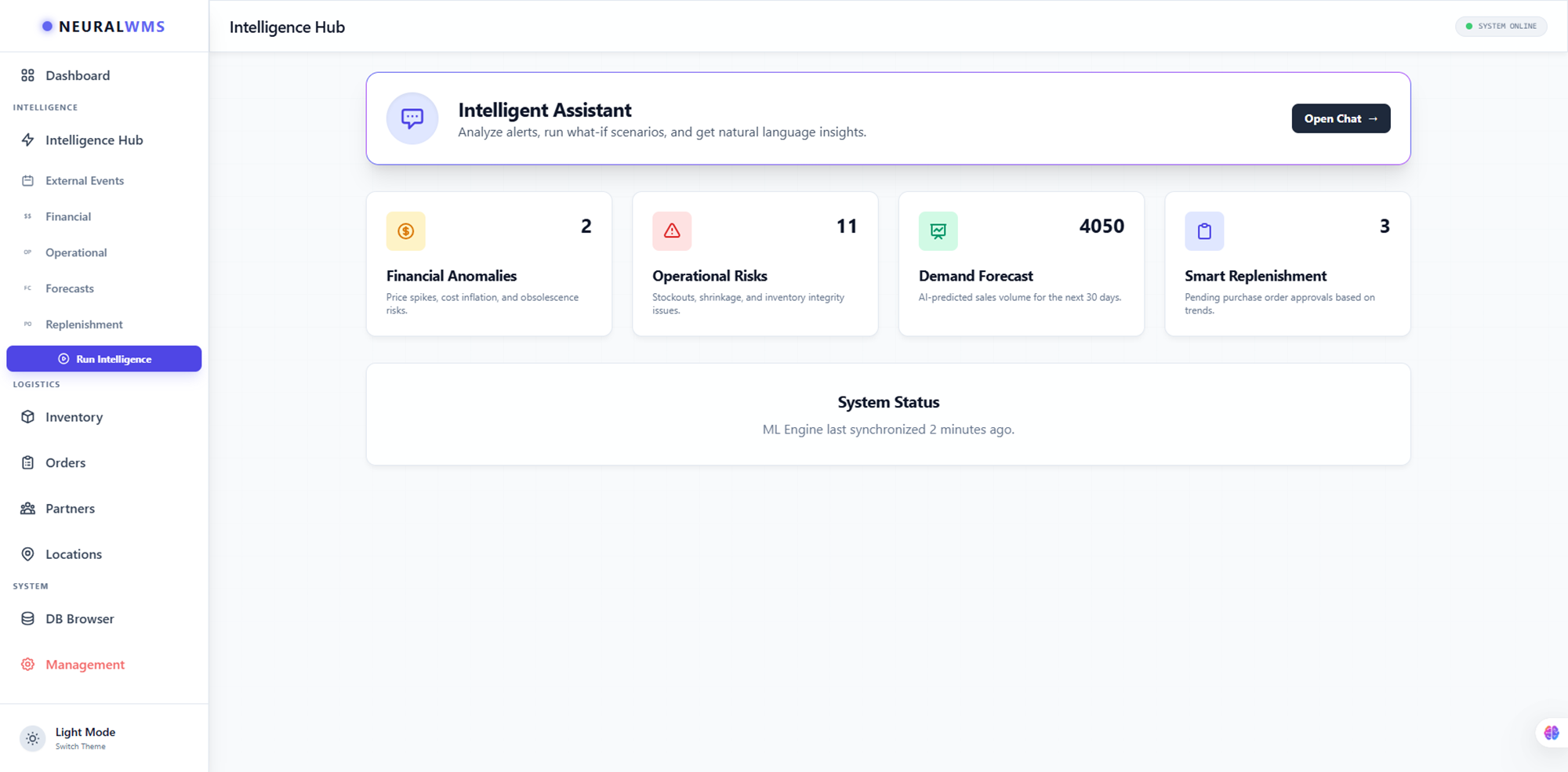The height and width of the screenshot is (772, 1568).
Task: Open the Partners section
Action: tap(70, 508)
